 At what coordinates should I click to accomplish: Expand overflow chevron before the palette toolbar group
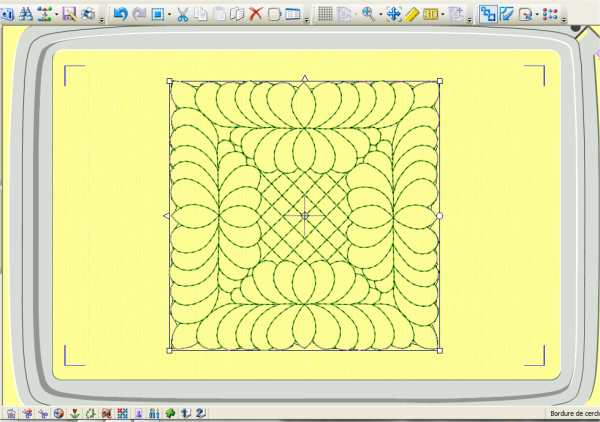pos(469,20)
